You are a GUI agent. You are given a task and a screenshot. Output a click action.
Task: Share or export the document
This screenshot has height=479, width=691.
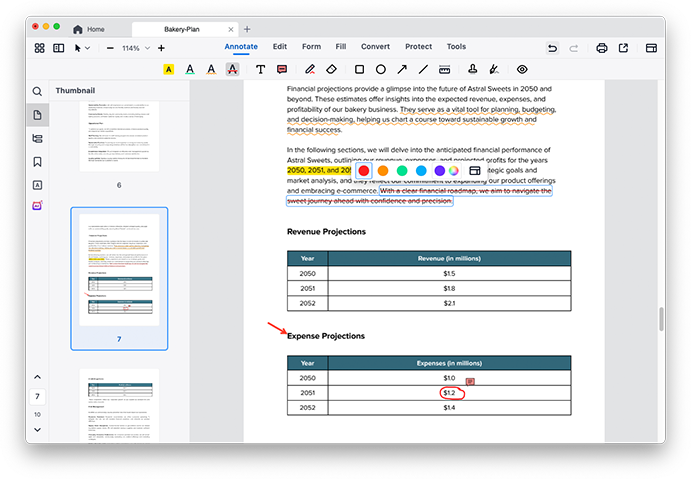tap(623, 48)
